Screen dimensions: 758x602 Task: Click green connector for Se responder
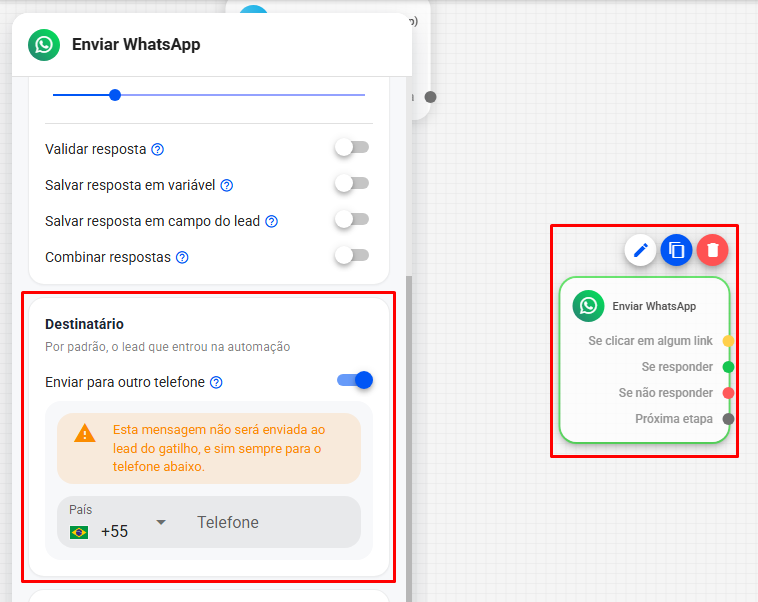coord(728,367)
